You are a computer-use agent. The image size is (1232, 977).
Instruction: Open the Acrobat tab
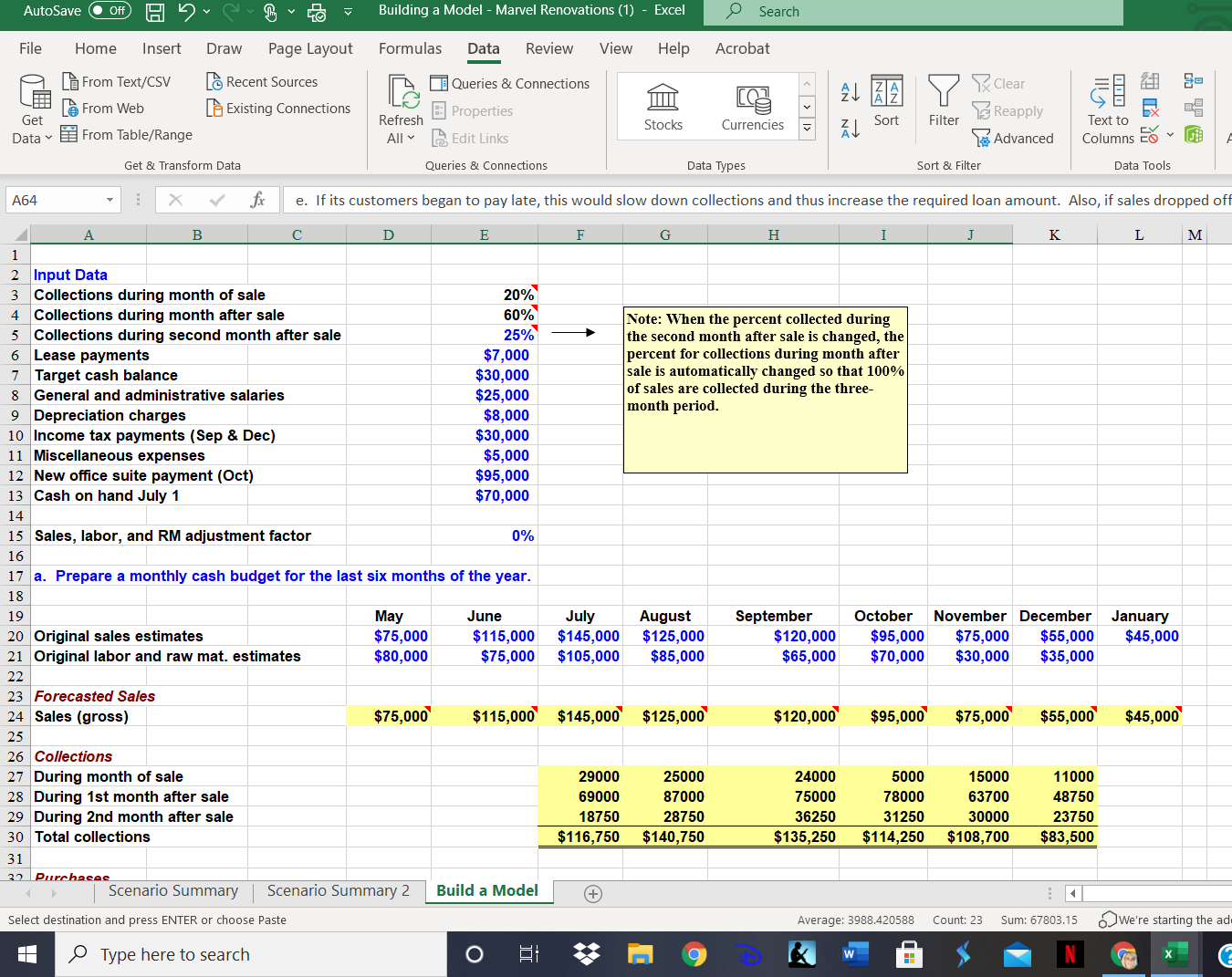pyautogui.click(x=742, y=48)
